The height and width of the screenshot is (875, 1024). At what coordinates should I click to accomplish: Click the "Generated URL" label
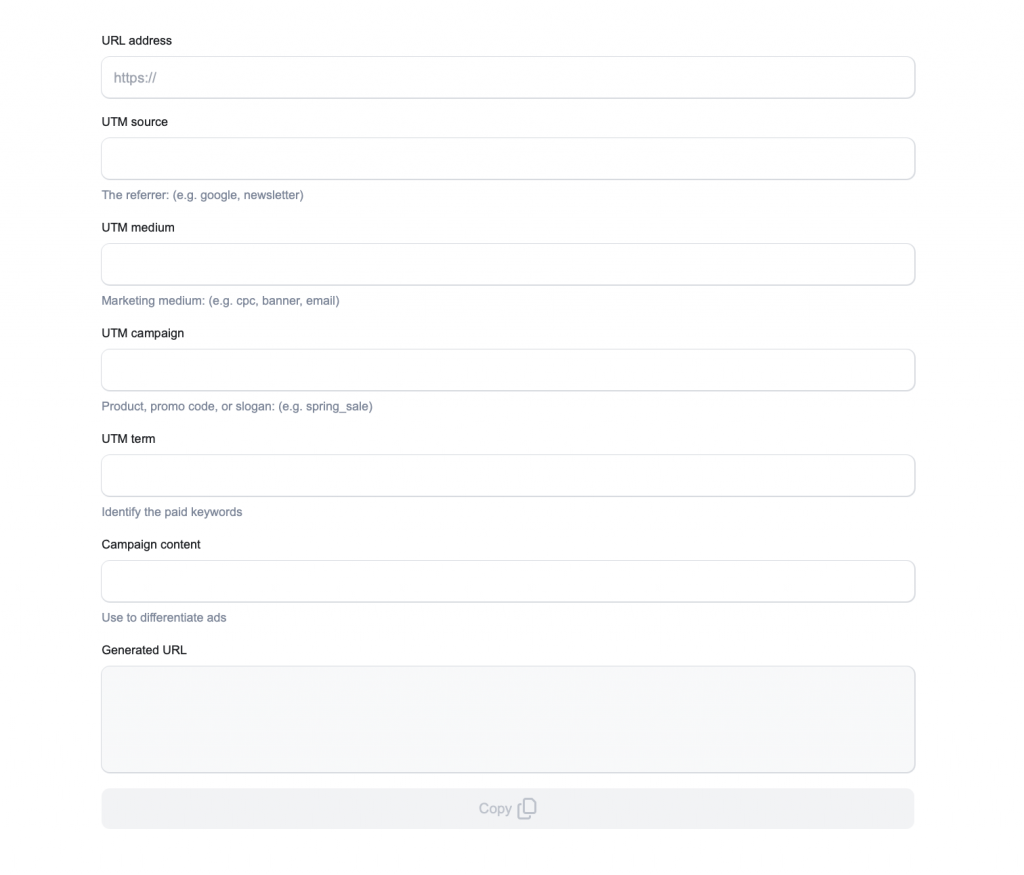tap(144, 650)
